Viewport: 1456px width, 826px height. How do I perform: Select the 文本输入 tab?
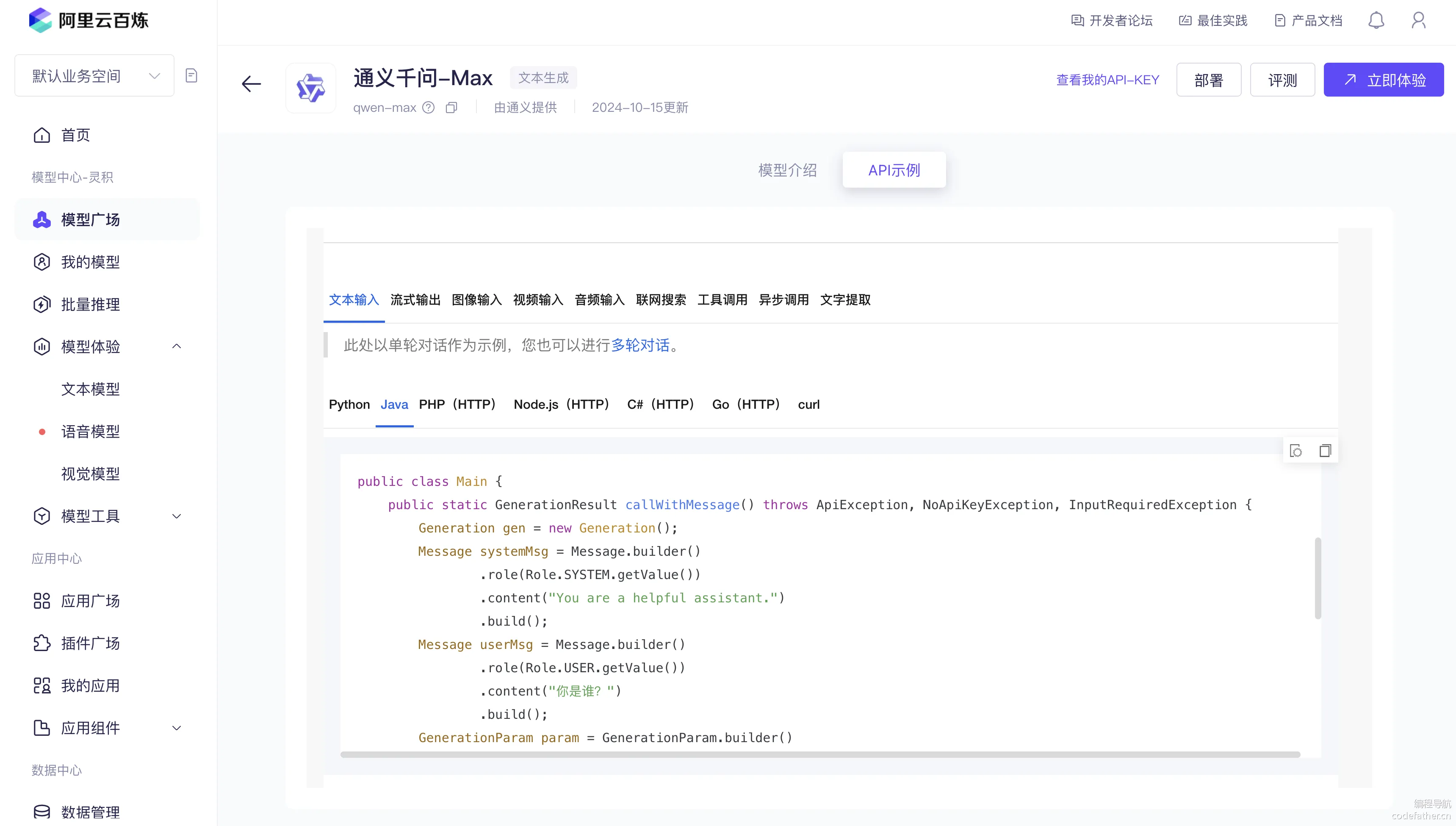pos(354,299)
